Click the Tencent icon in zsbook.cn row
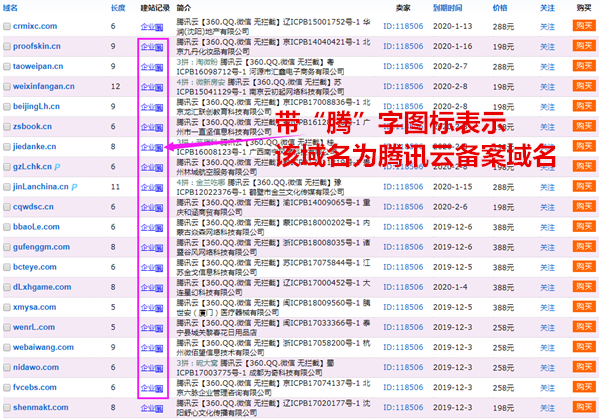Screen dimensions: 600x419 pos(159,128)
